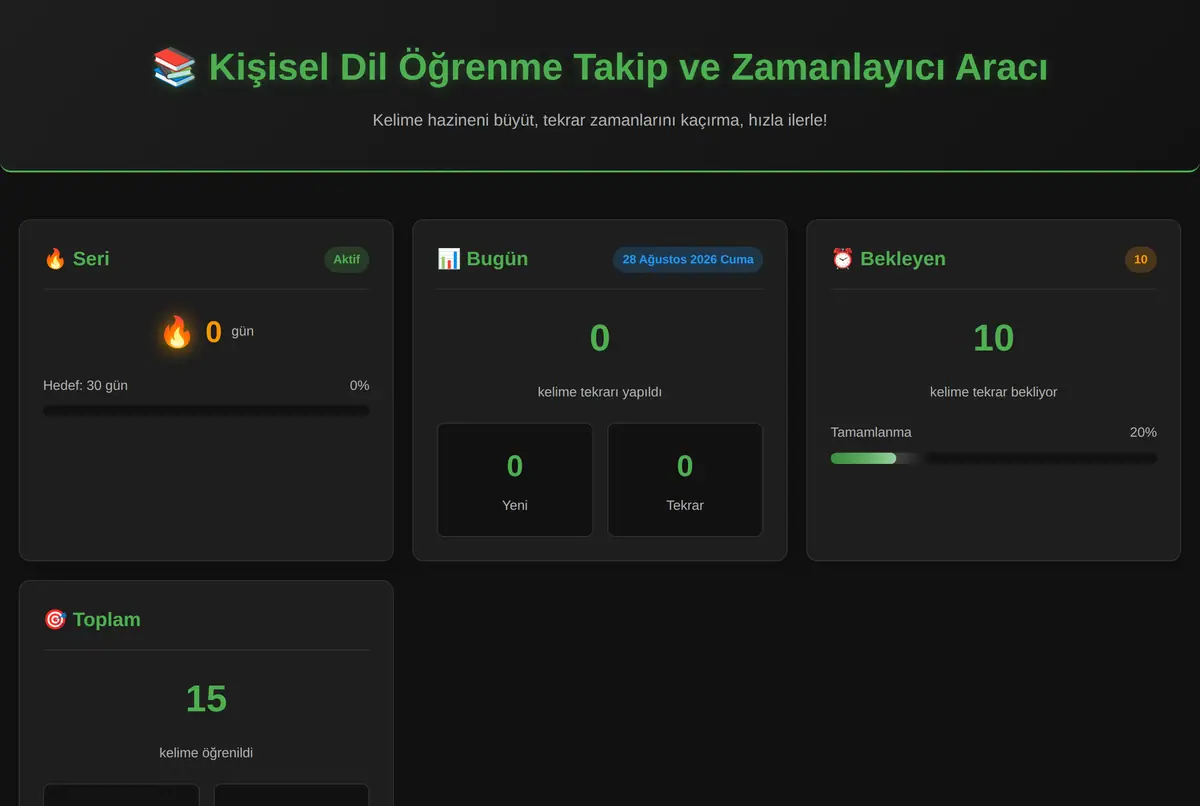Click the large 0 above 'kelime tekrarı yapıldı'
The width and height of the screenshot is (1200, 806).
coord(600,338)
